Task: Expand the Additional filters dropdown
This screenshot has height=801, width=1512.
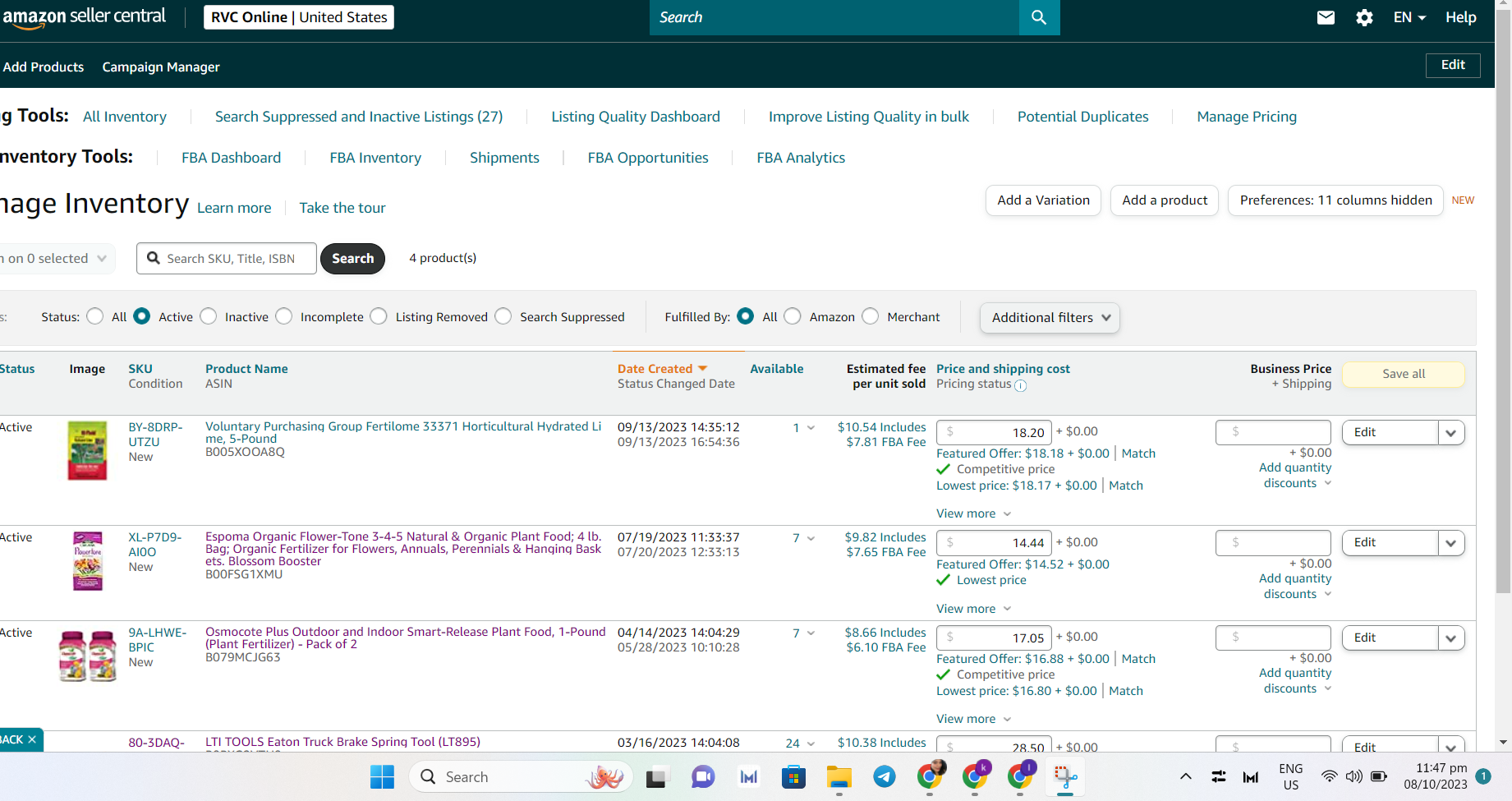Action: click(1050, 318)
